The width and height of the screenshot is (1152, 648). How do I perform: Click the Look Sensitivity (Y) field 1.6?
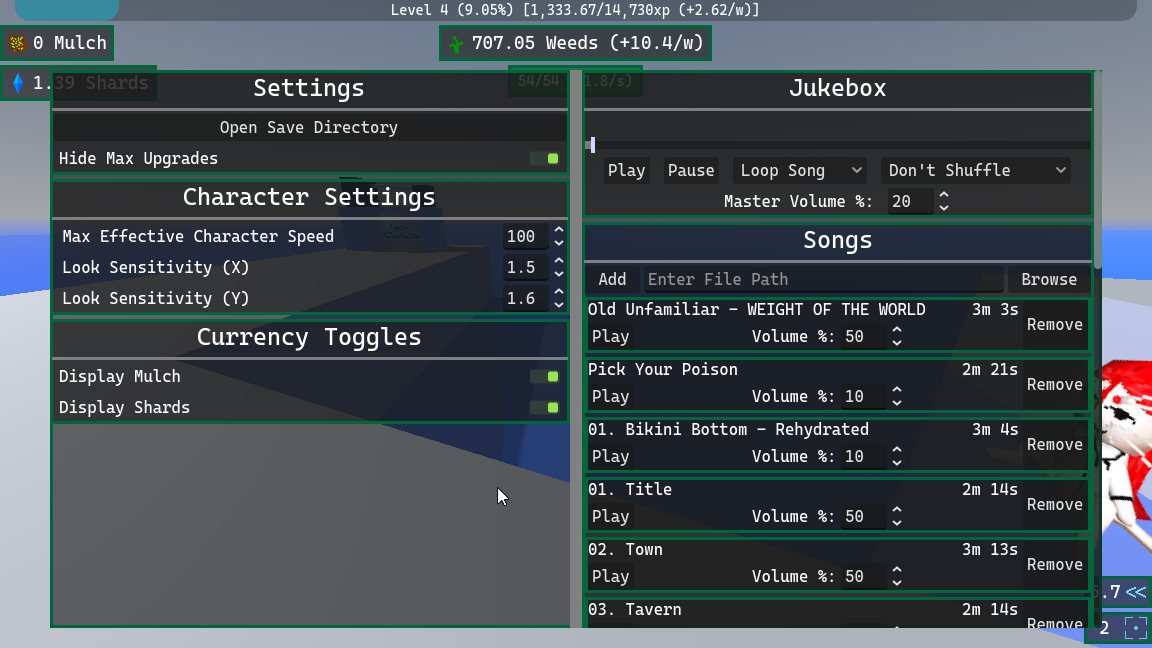pyautogui.click(x=525, y=298)
